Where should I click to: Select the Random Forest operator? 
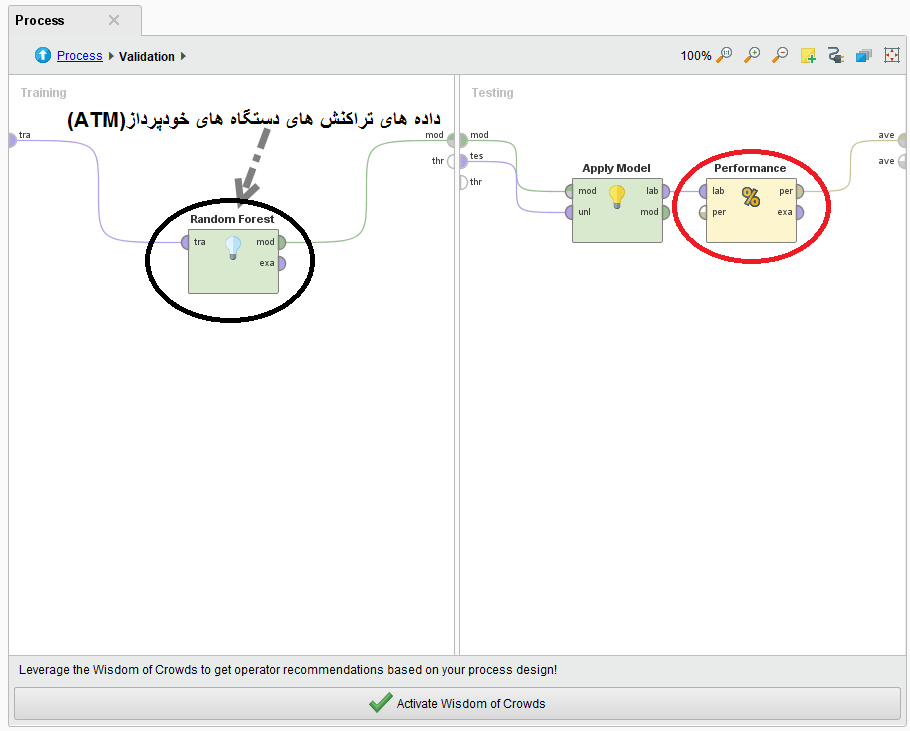(233, 262)
